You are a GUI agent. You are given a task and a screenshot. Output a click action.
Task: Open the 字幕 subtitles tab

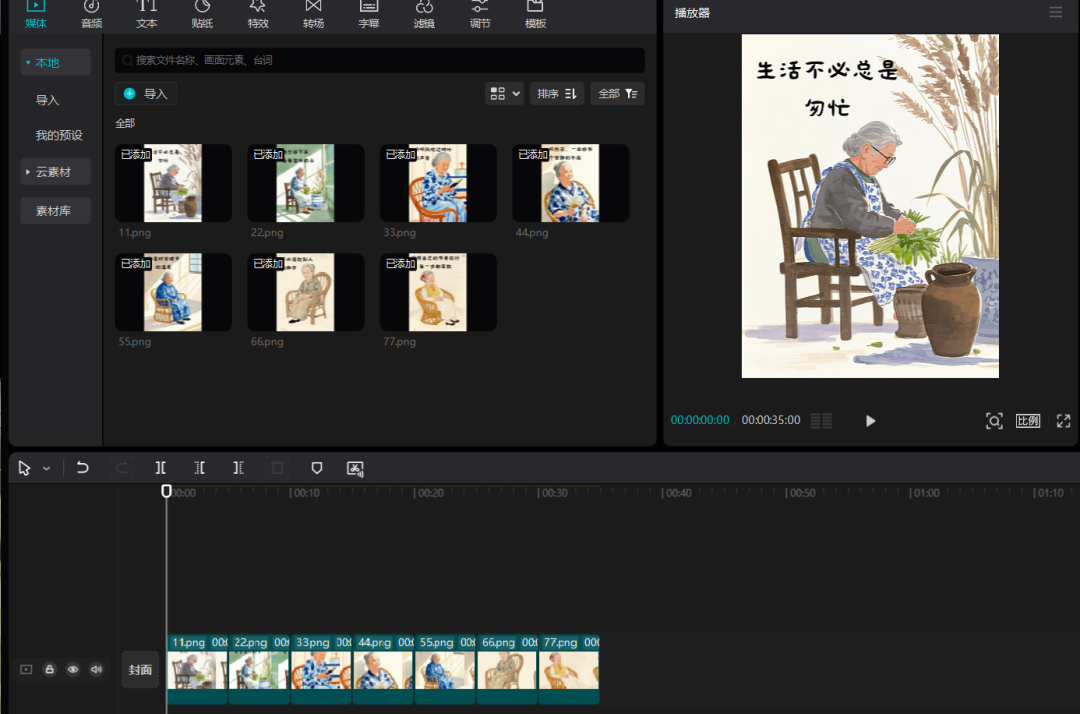point(369,14)
